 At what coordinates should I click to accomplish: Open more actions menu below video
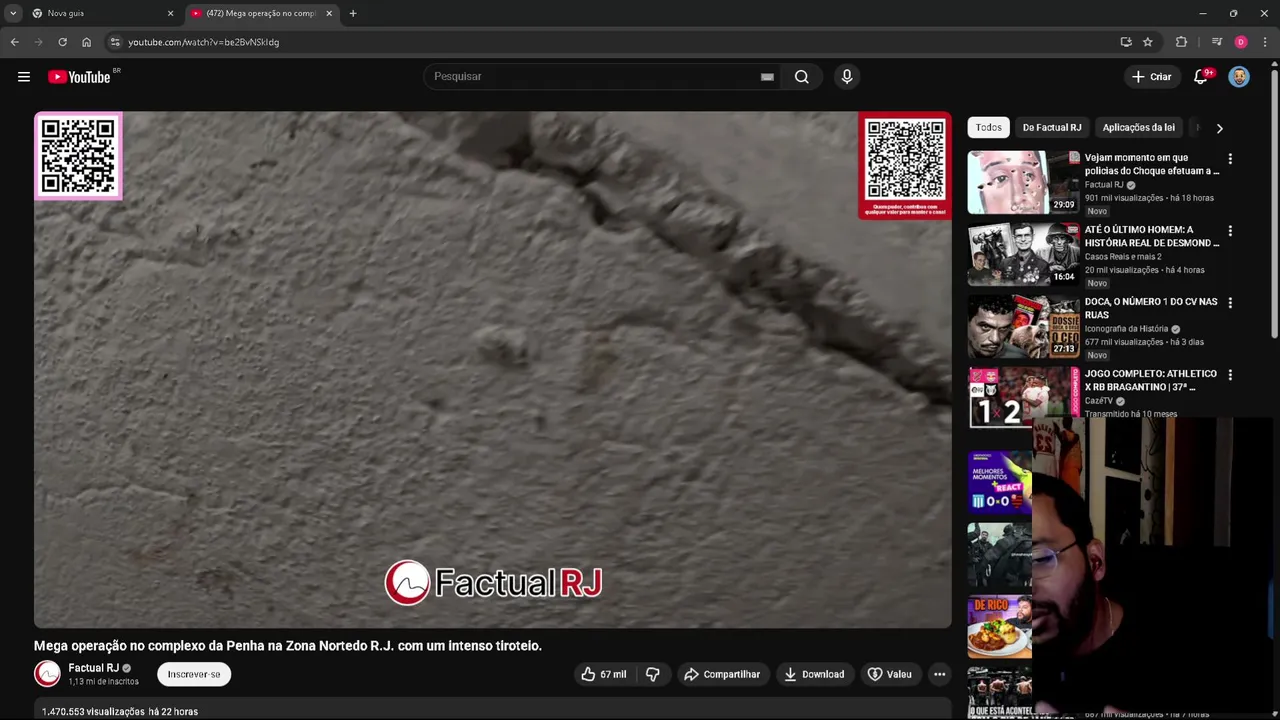[939, 674]
